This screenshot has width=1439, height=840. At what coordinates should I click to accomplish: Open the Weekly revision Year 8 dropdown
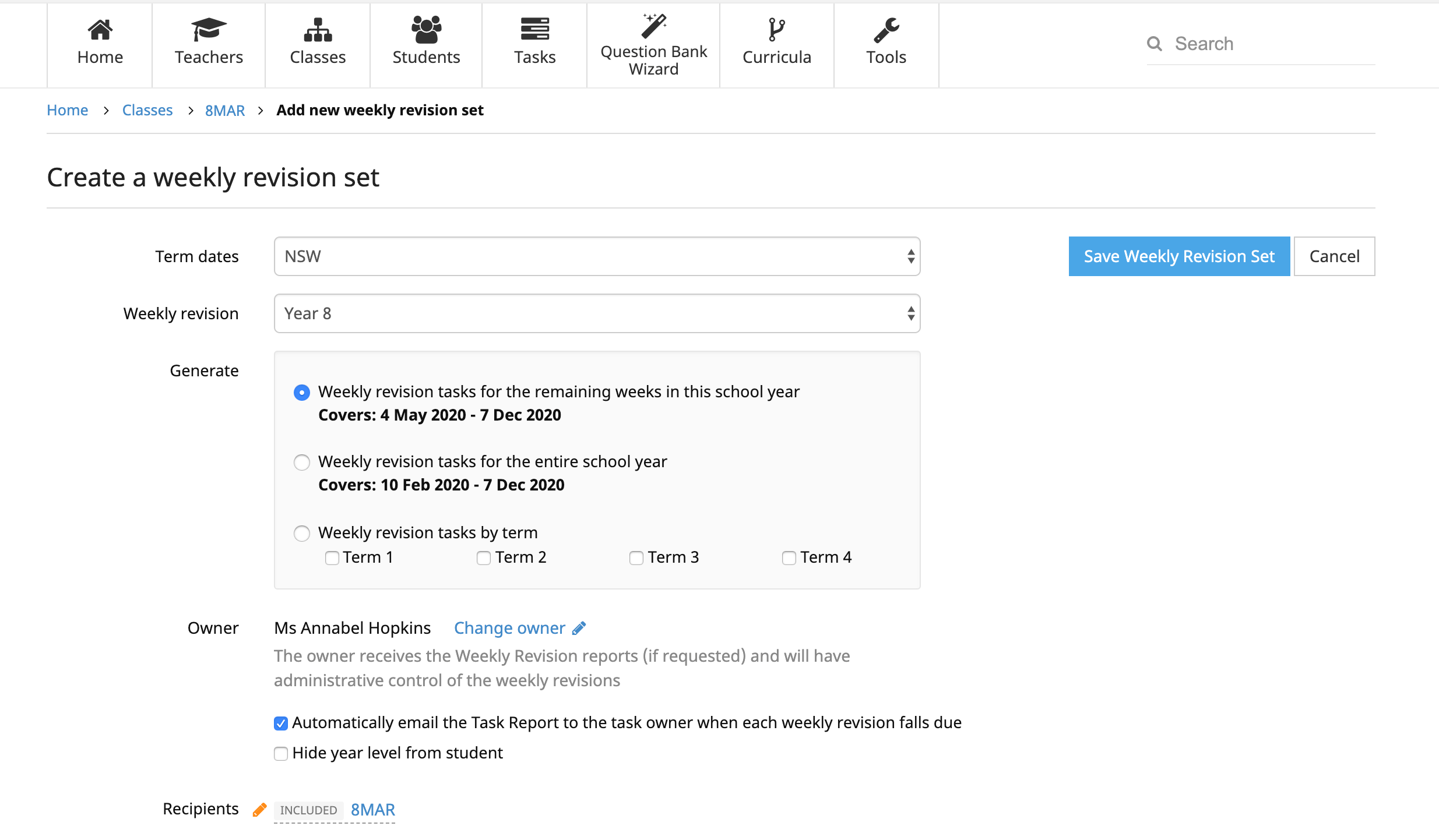point(596,313)
